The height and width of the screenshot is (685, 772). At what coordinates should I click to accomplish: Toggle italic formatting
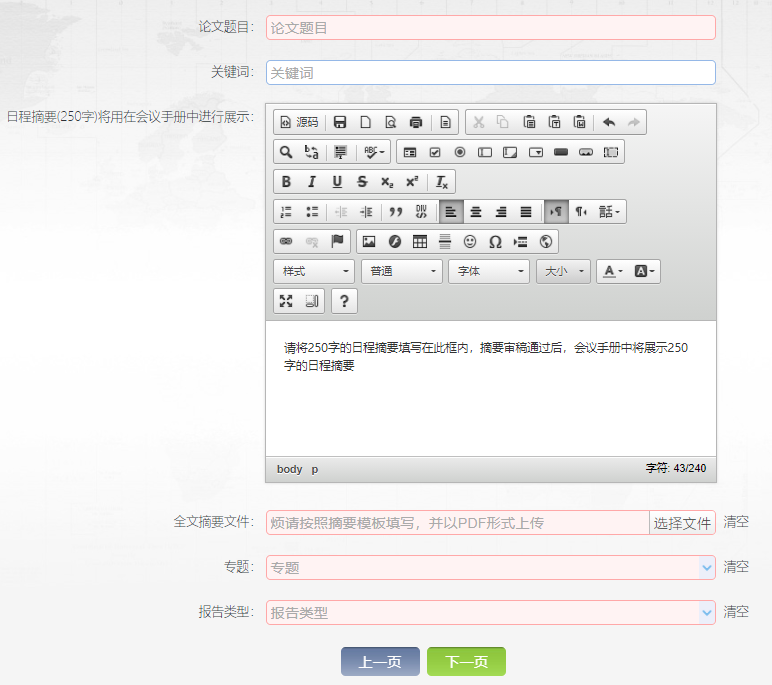click(311, 182)
